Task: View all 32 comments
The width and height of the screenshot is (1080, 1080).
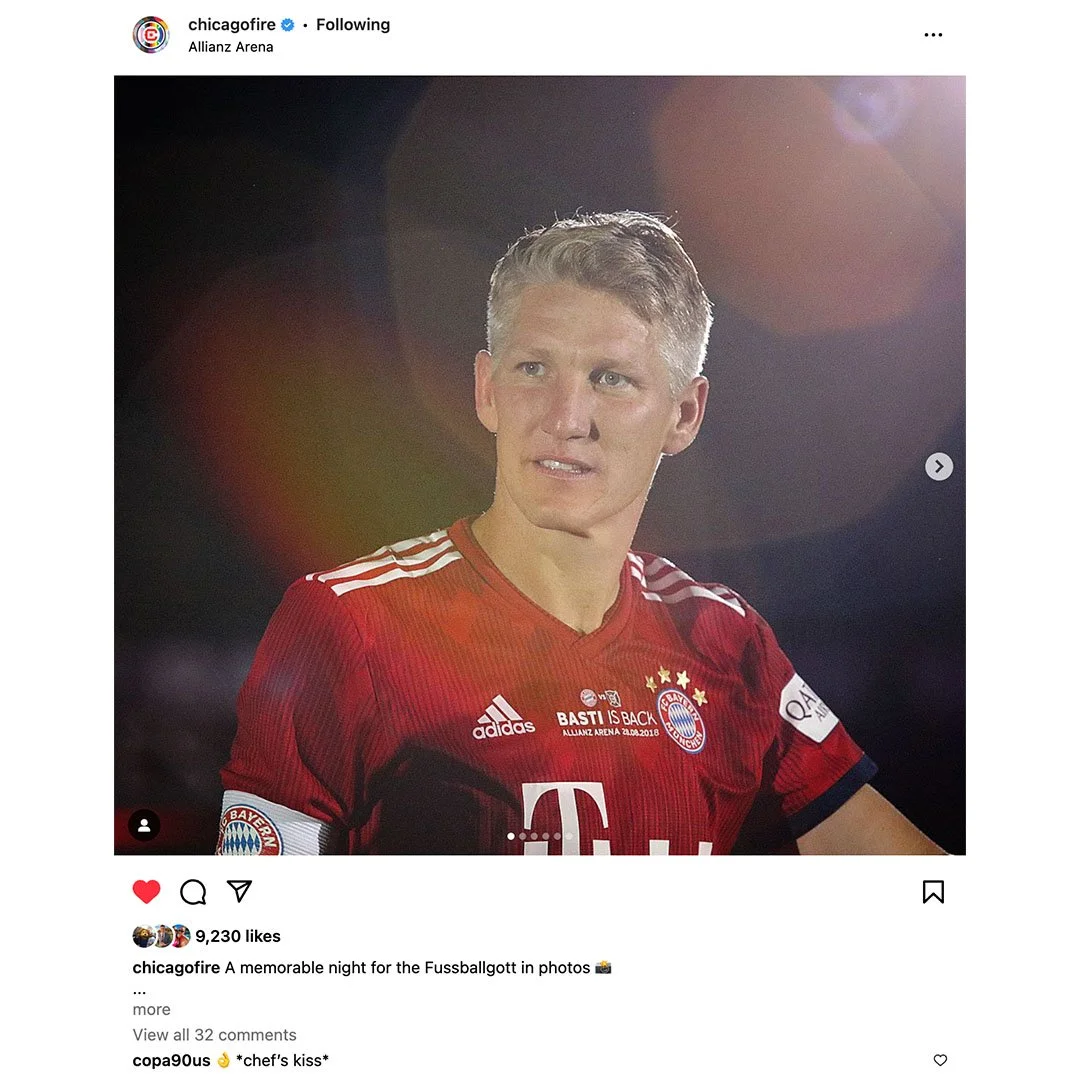Action: (214, 1035)
